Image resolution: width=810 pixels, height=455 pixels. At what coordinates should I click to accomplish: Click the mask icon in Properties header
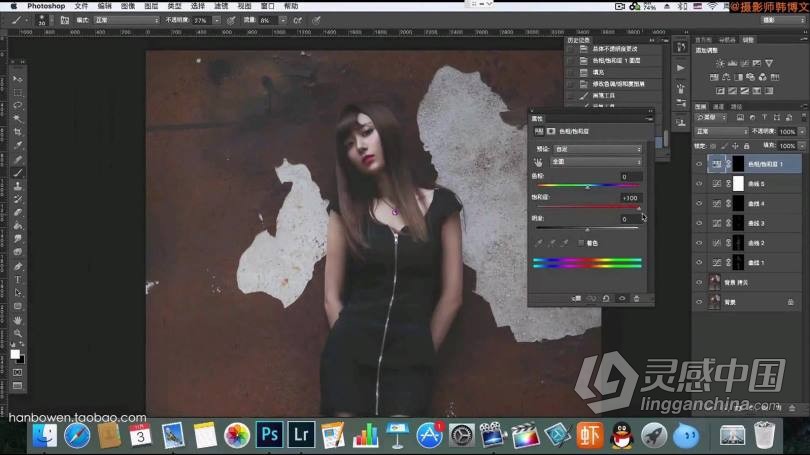click(551, 132)
